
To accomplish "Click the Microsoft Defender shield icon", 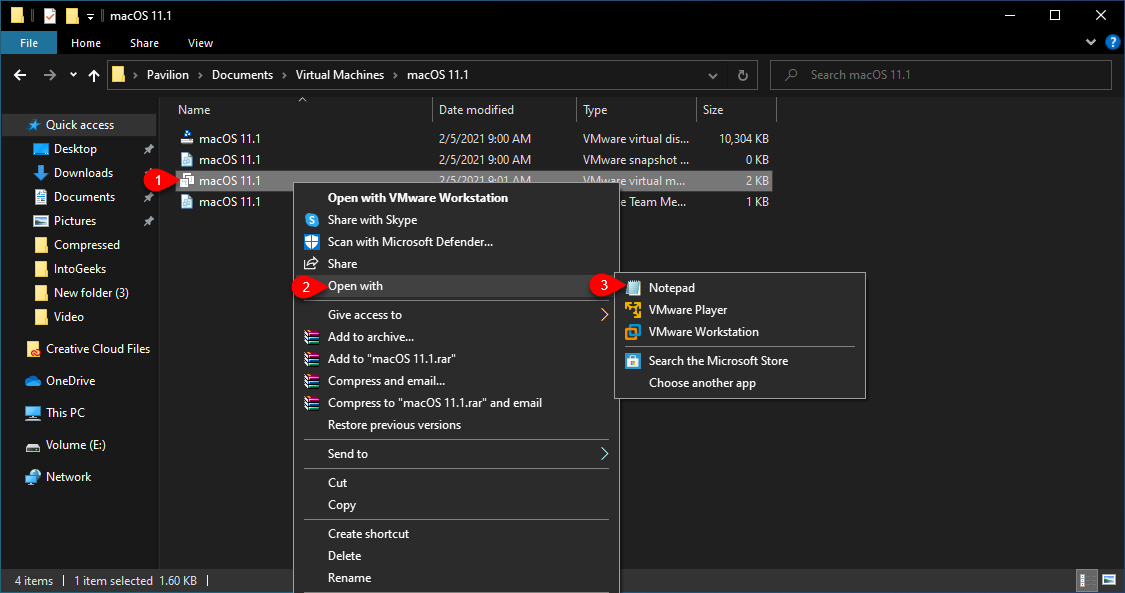I will tap(311, 242).
